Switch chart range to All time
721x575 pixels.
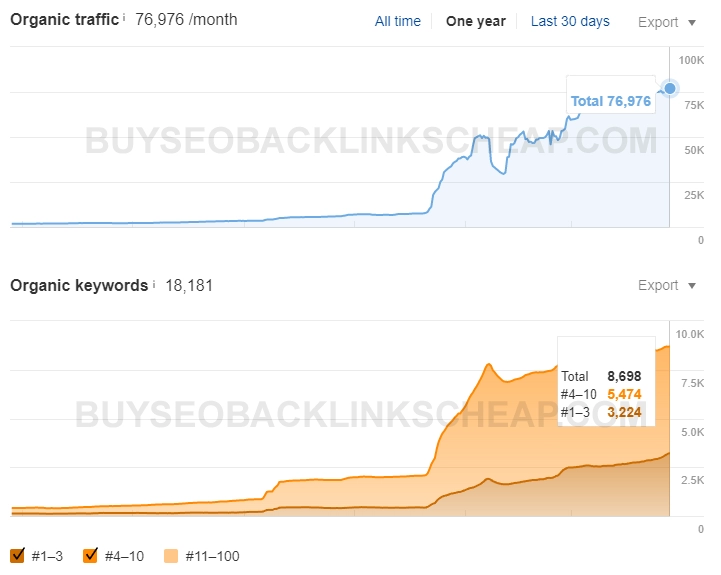[398, 21]
